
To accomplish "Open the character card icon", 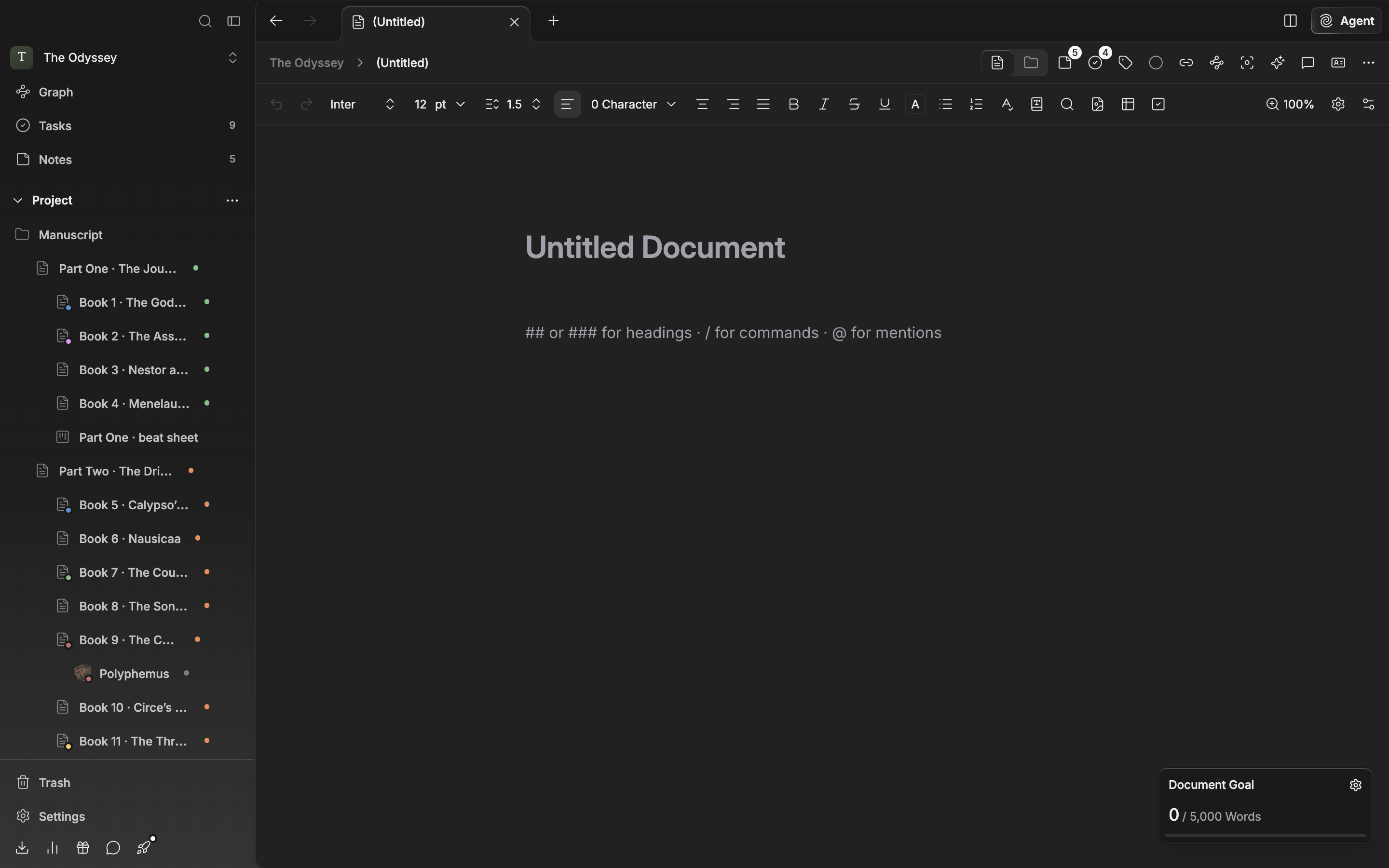I will tap(1338, 63).
